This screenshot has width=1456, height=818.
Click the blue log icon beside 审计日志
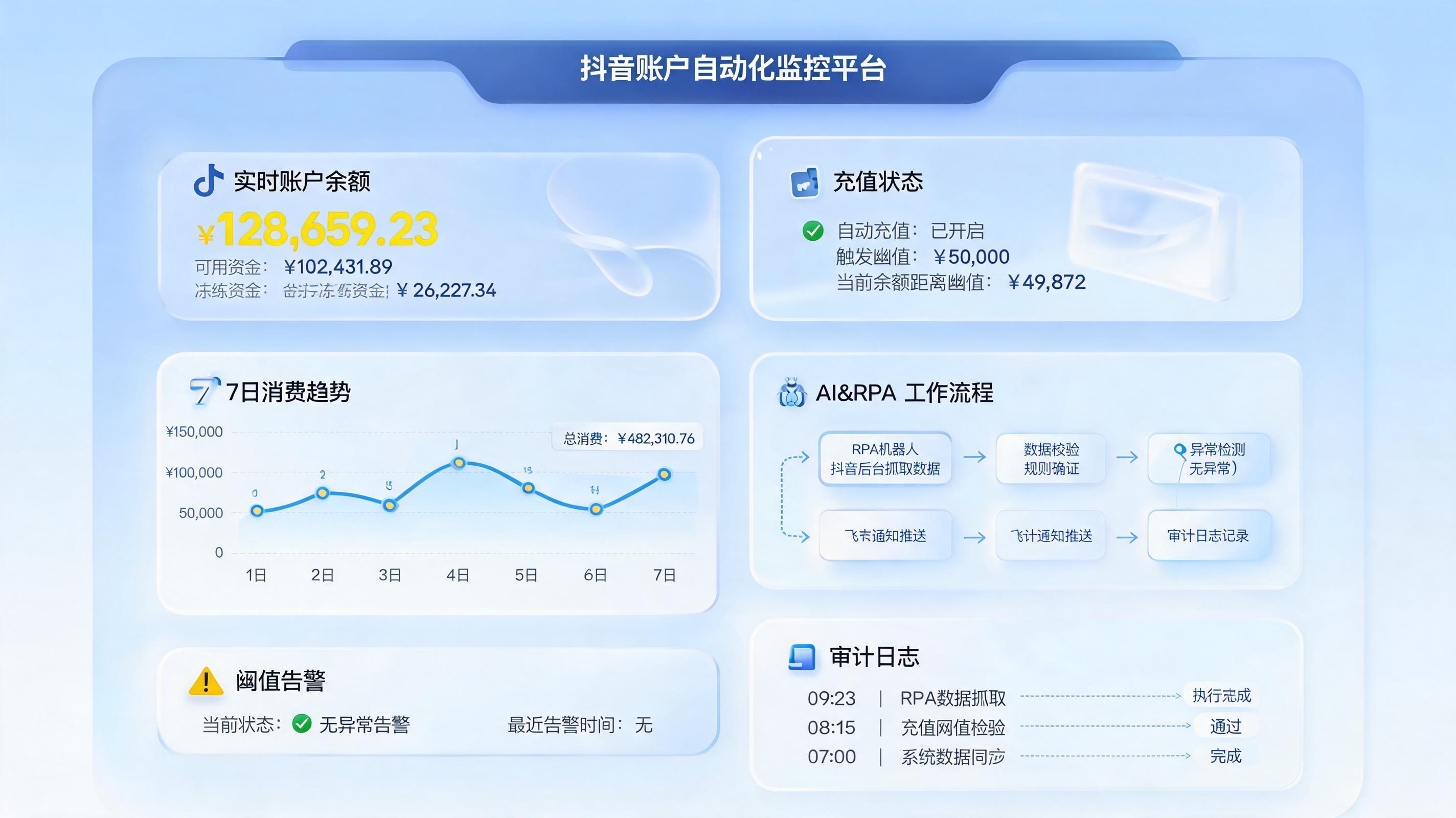(x=802, y=657)
